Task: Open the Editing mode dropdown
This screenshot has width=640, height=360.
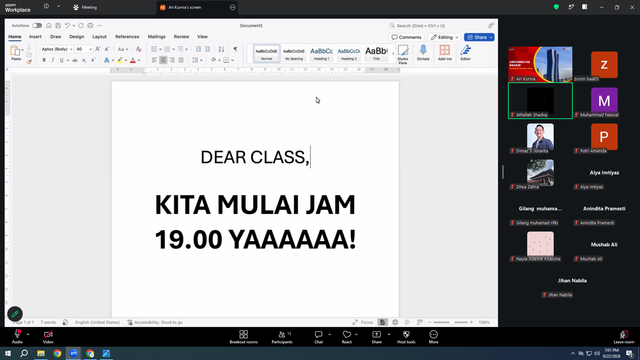Action: pos(444,37)
